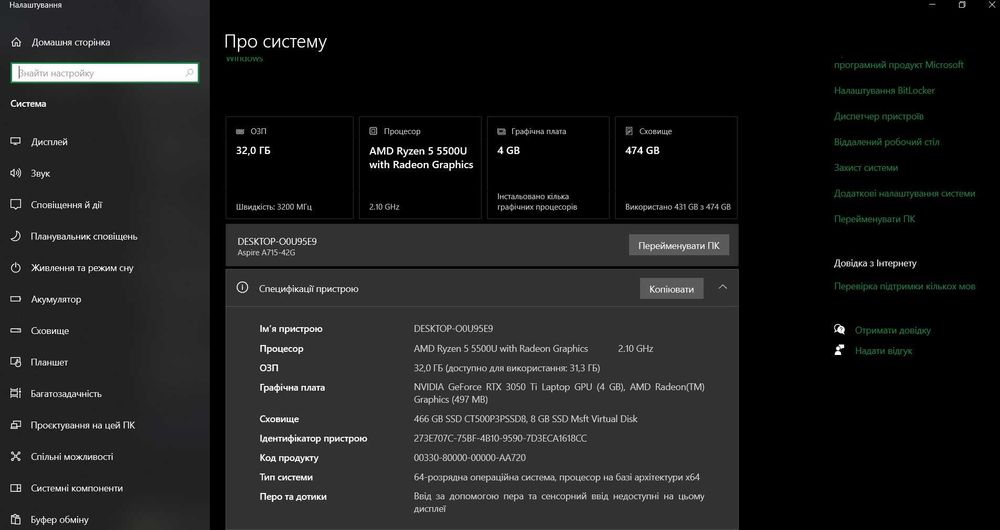Click Використано 431 GB з 474 GB text

678,207
